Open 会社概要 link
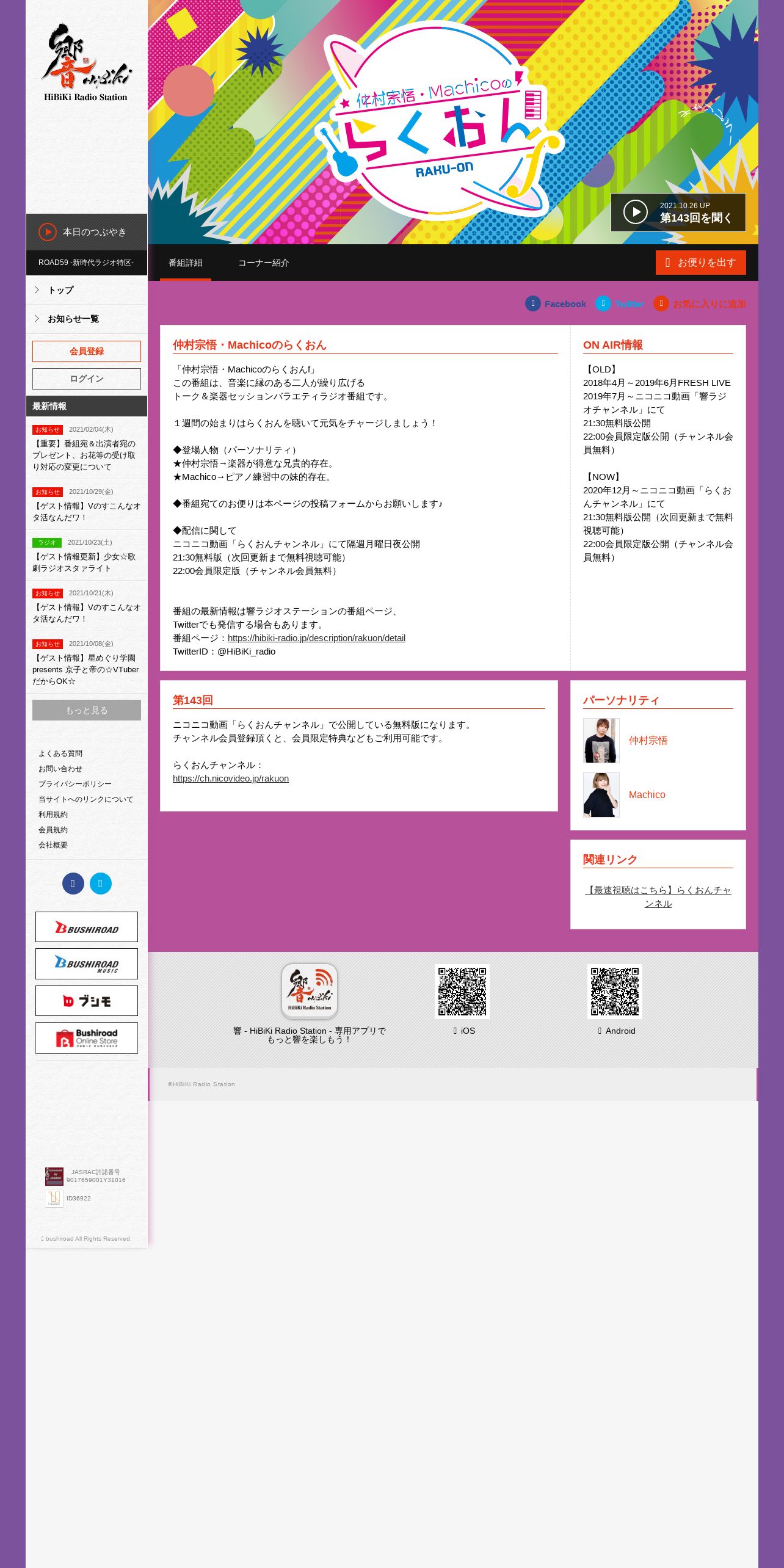This screenshot has width=784, height=1568. [x=53, y=845]
